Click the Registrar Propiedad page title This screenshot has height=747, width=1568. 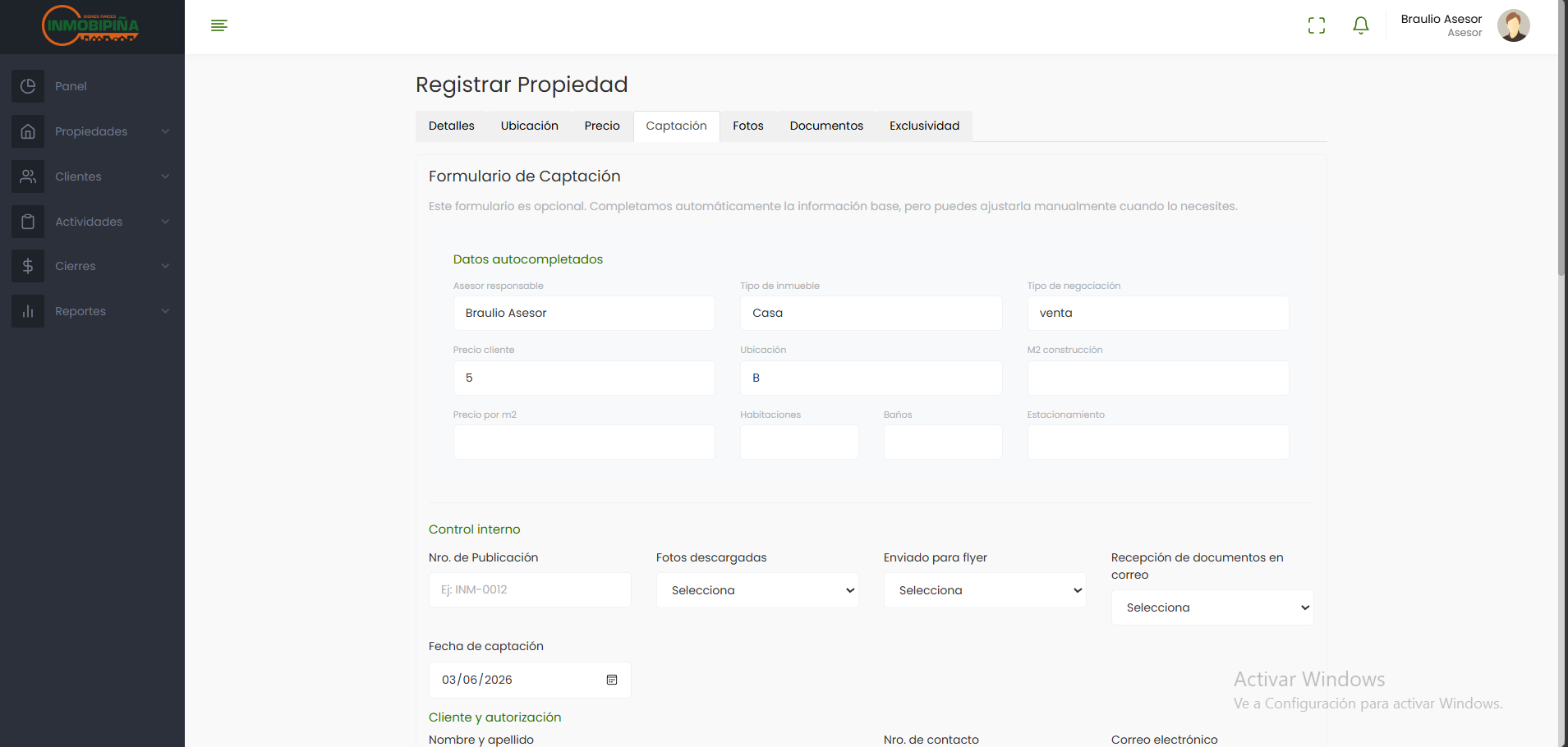tap(522, 85)
